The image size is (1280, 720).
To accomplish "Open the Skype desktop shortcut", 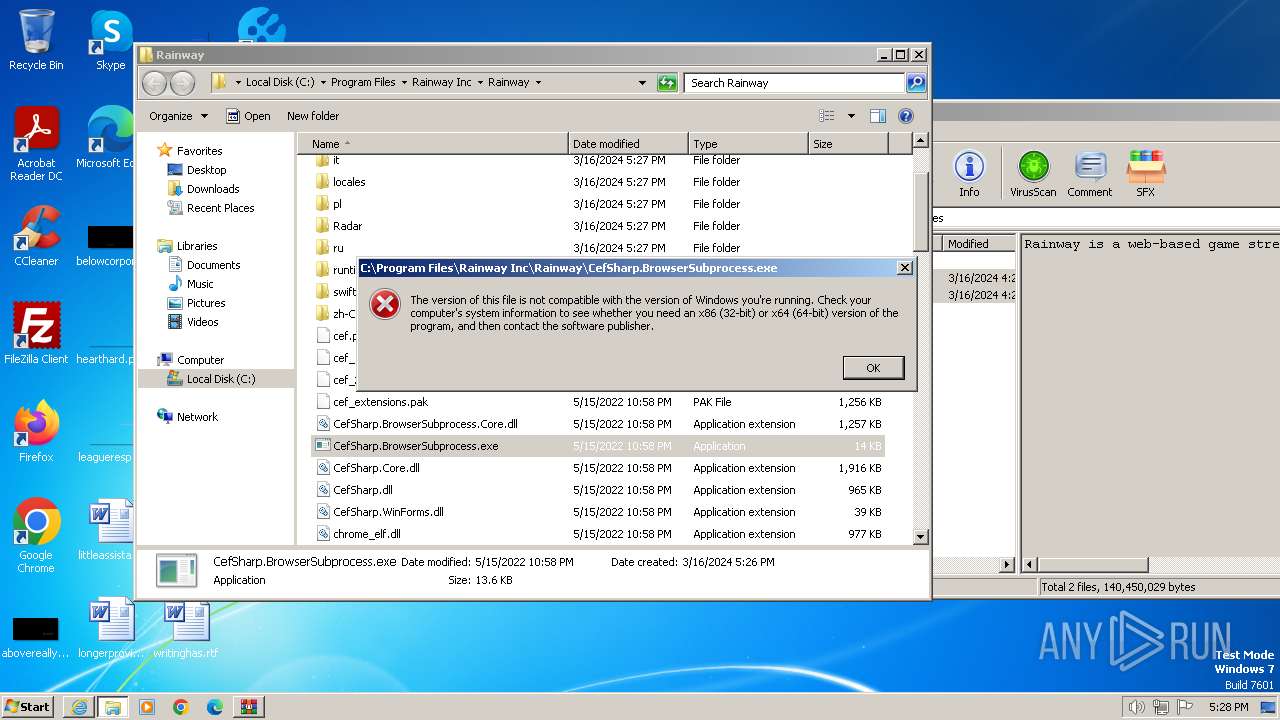I will coord(110,40).
